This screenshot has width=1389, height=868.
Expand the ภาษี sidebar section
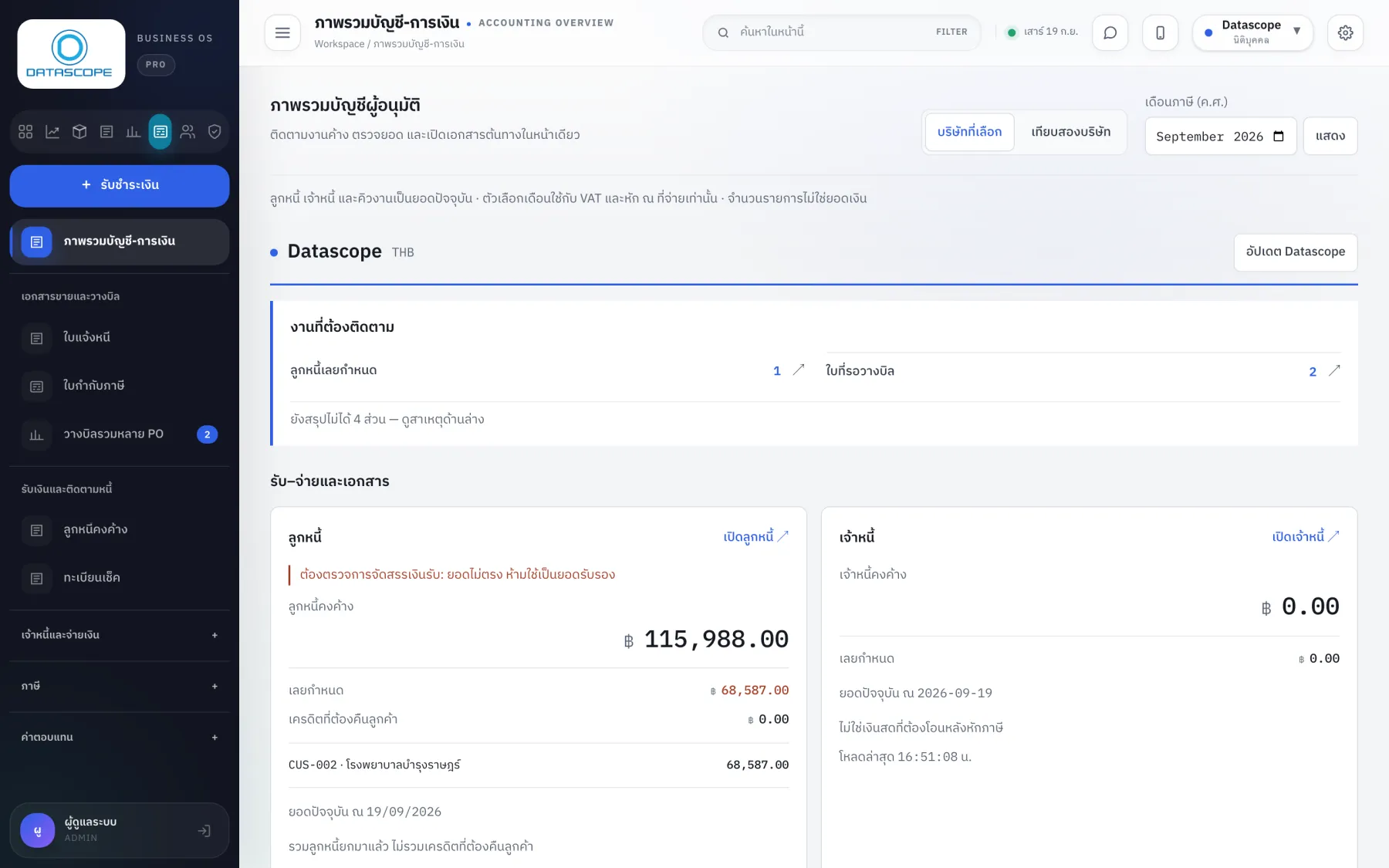tap(120, 686)
